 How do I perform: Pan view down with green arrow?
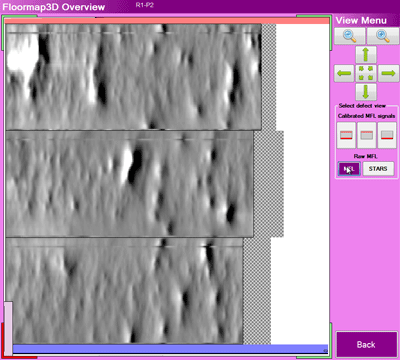[x=366, y=92]
